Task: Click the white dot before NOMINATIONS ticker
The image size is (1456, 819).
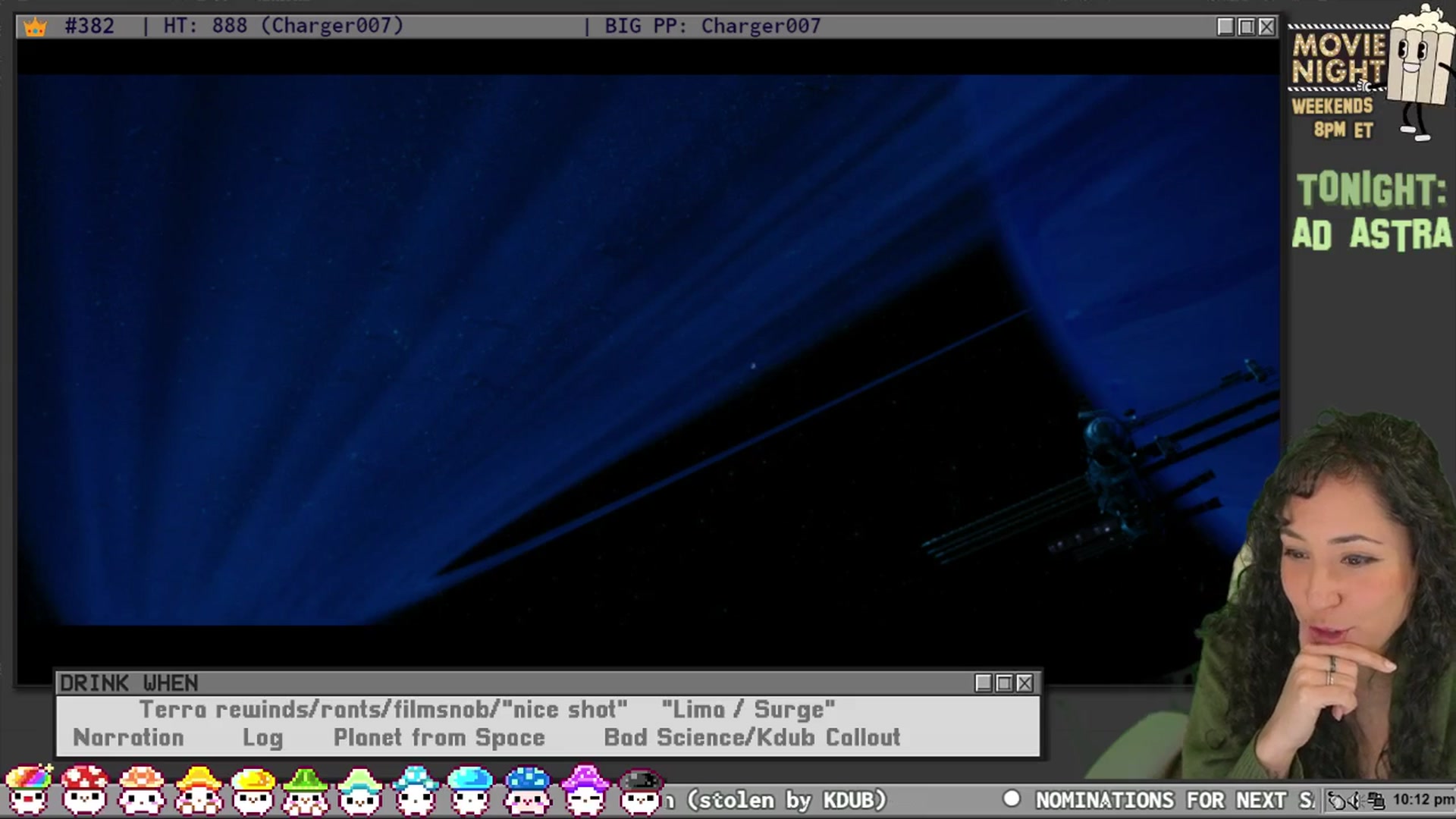Action: 1012,799
